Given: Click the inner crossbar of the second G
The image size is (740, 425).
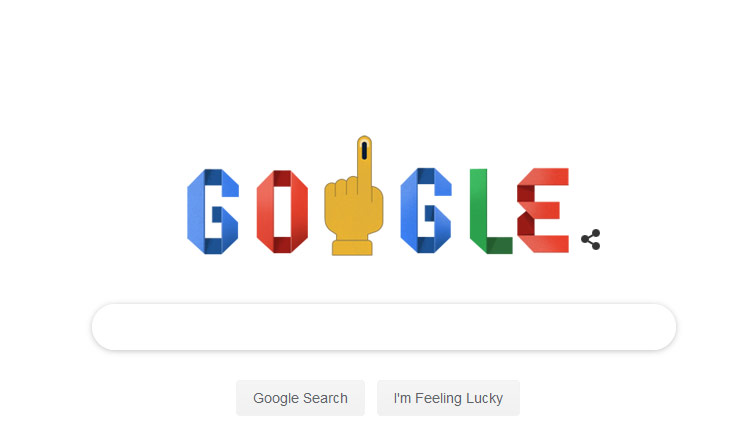Looking at the screenshot, I should click(430, 213).
